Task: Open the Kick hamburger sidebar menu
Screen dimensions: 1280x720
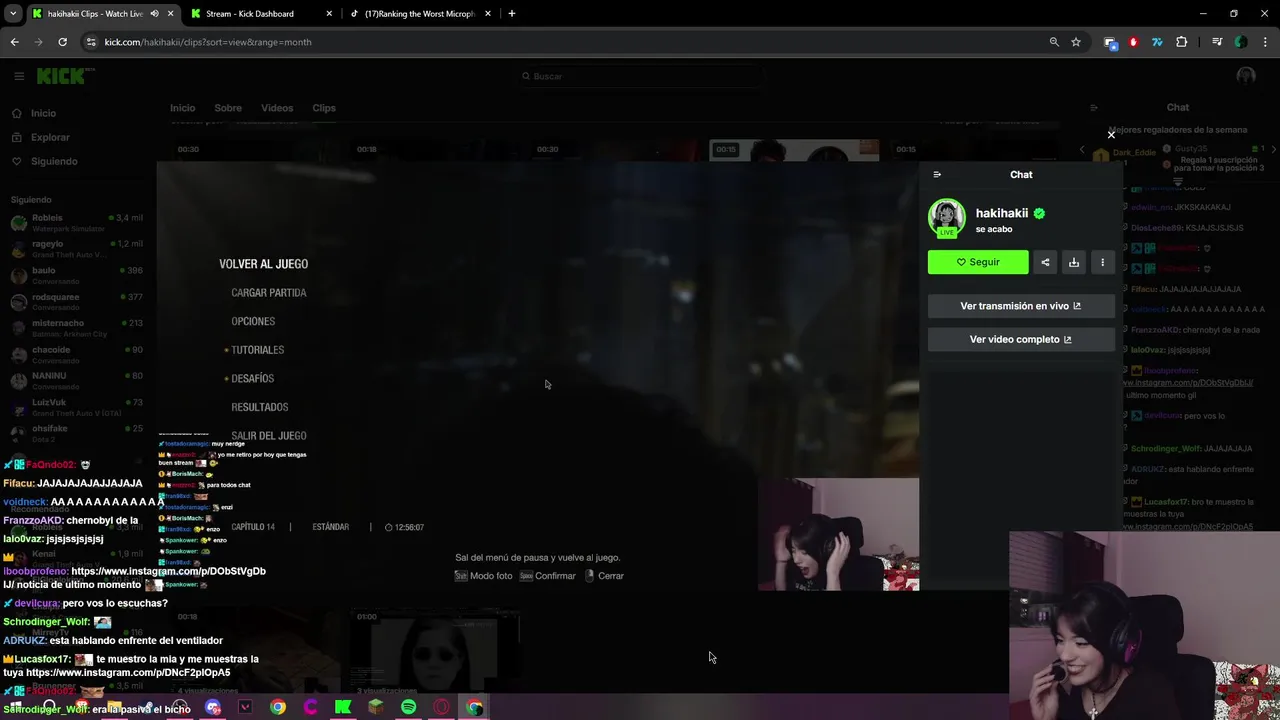Action: [x=19, y=76]
